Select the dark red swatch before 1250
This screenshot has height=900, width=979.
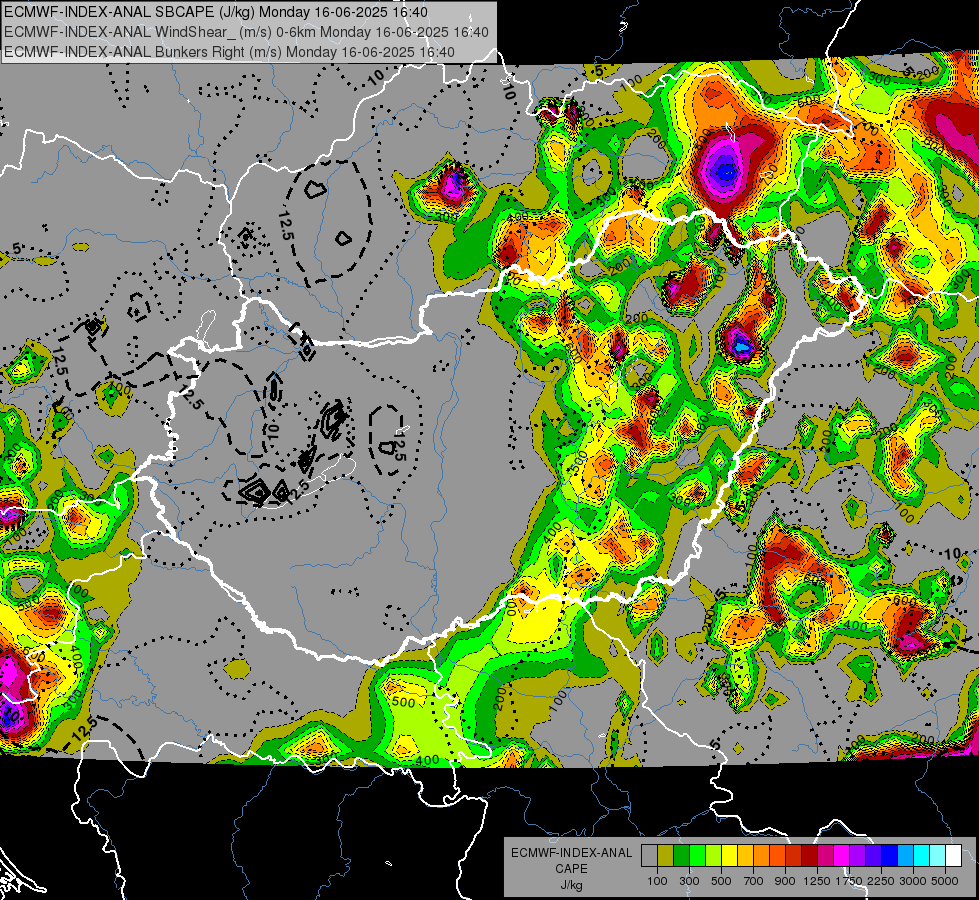click(x=809, y=856)
